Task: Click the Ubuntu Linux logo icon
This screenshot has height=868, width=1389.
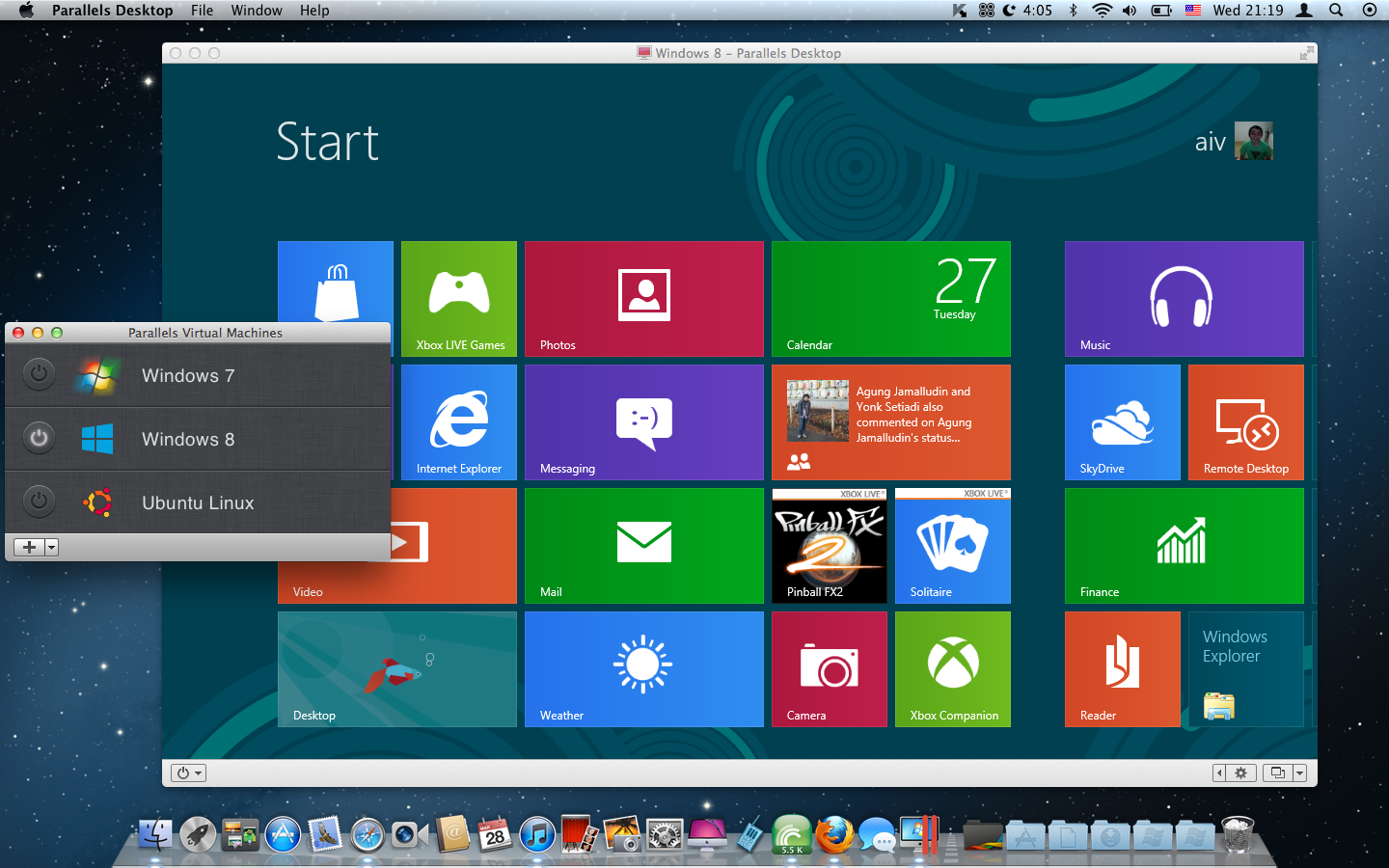Action: (97, 502)
